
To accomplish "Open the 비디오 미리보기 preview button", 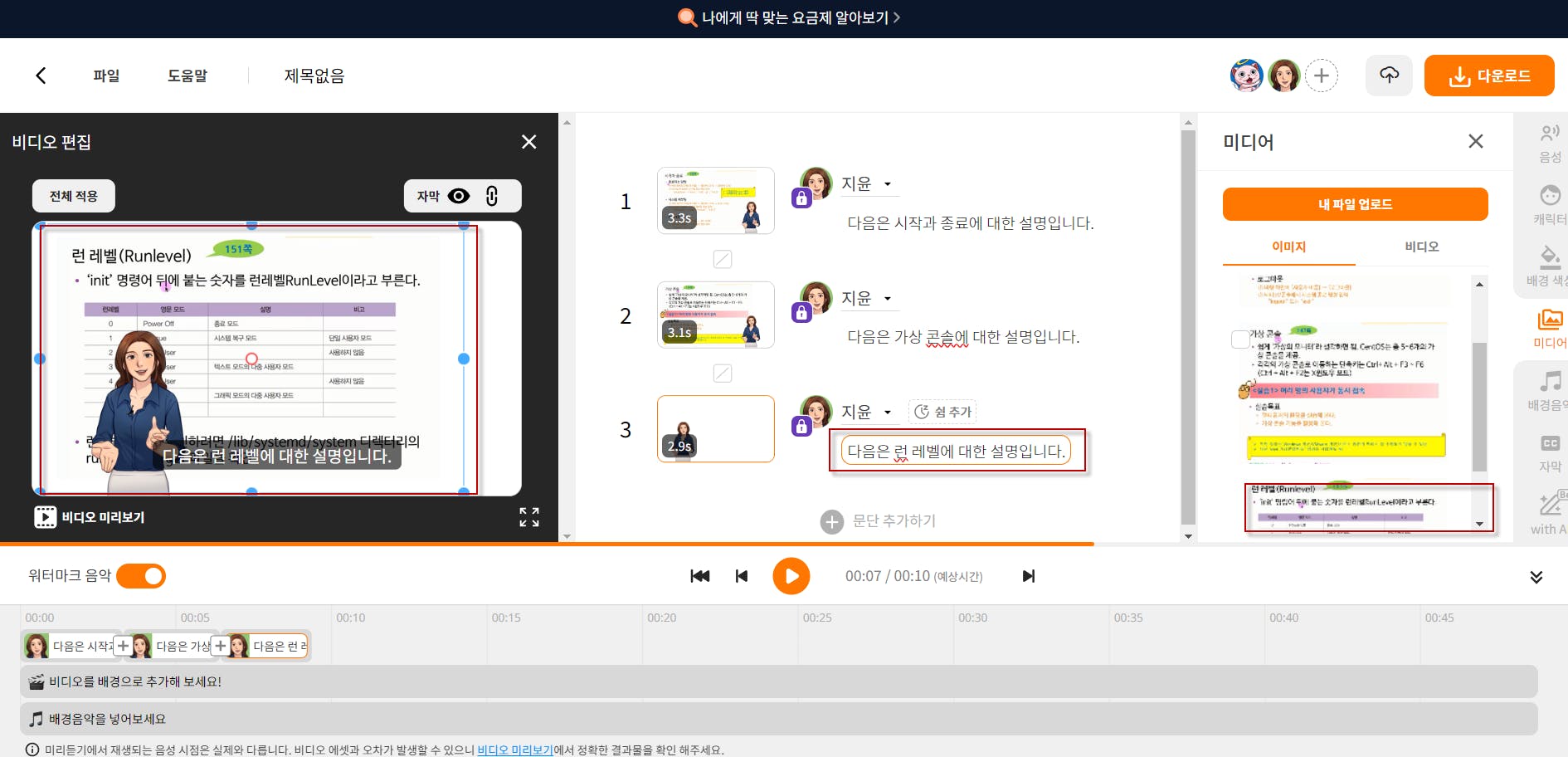I will tap(90, 517).
